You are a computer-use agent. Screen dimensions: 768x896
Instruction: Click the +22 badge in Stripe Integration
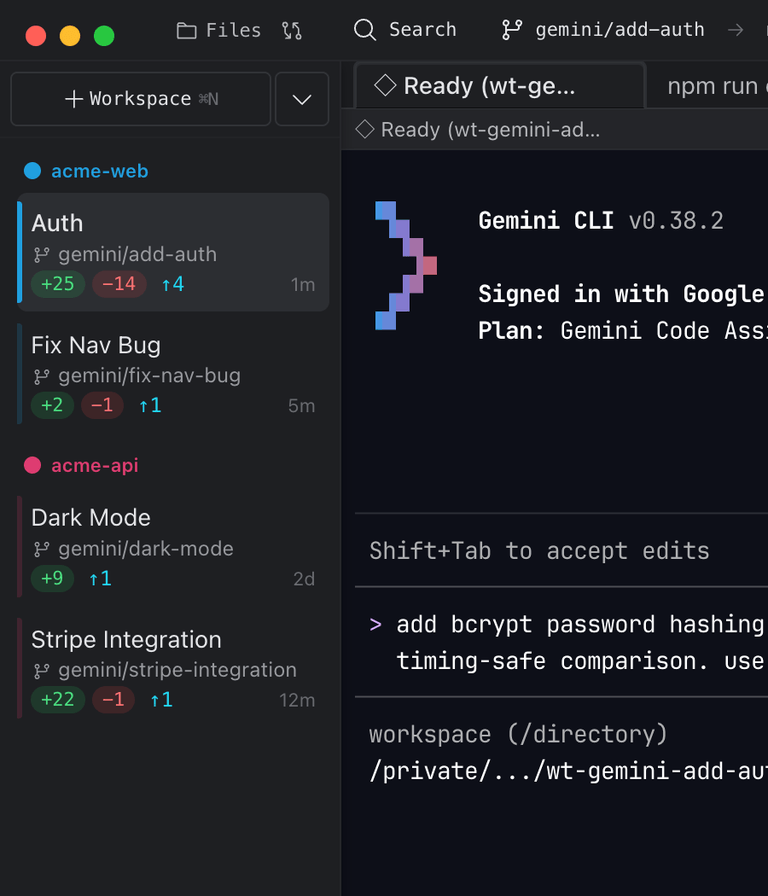pyautogui.click(x=58, y=699)
